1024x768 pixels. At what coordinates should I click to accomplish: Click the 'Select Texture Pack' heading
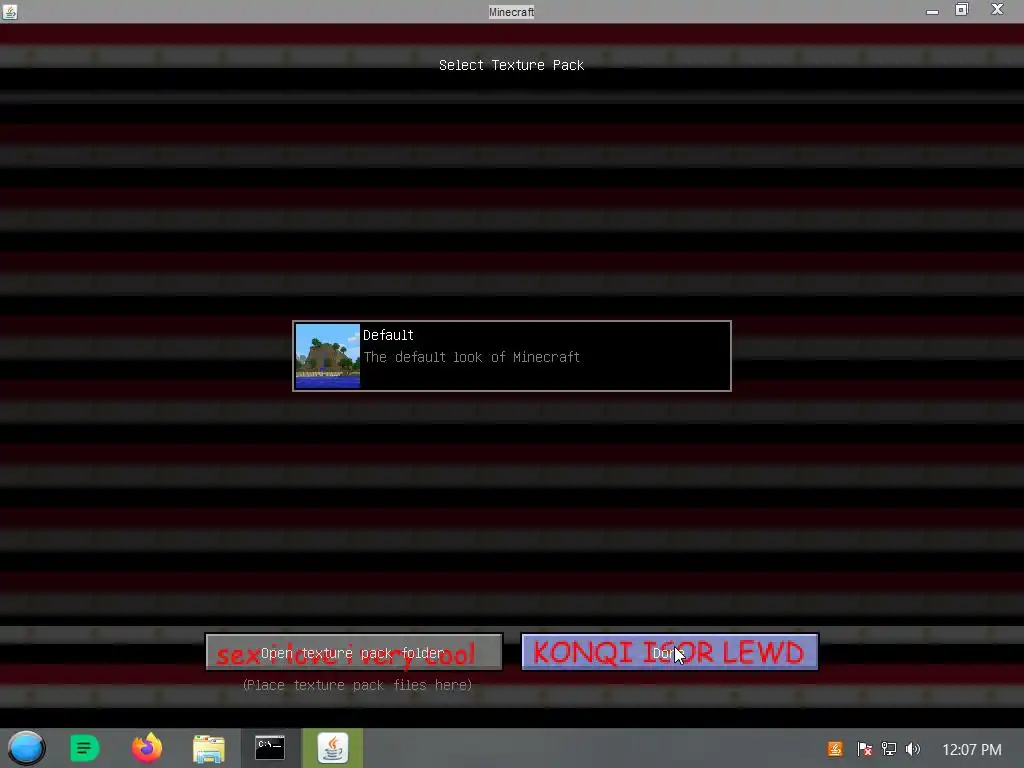[511, 65]
